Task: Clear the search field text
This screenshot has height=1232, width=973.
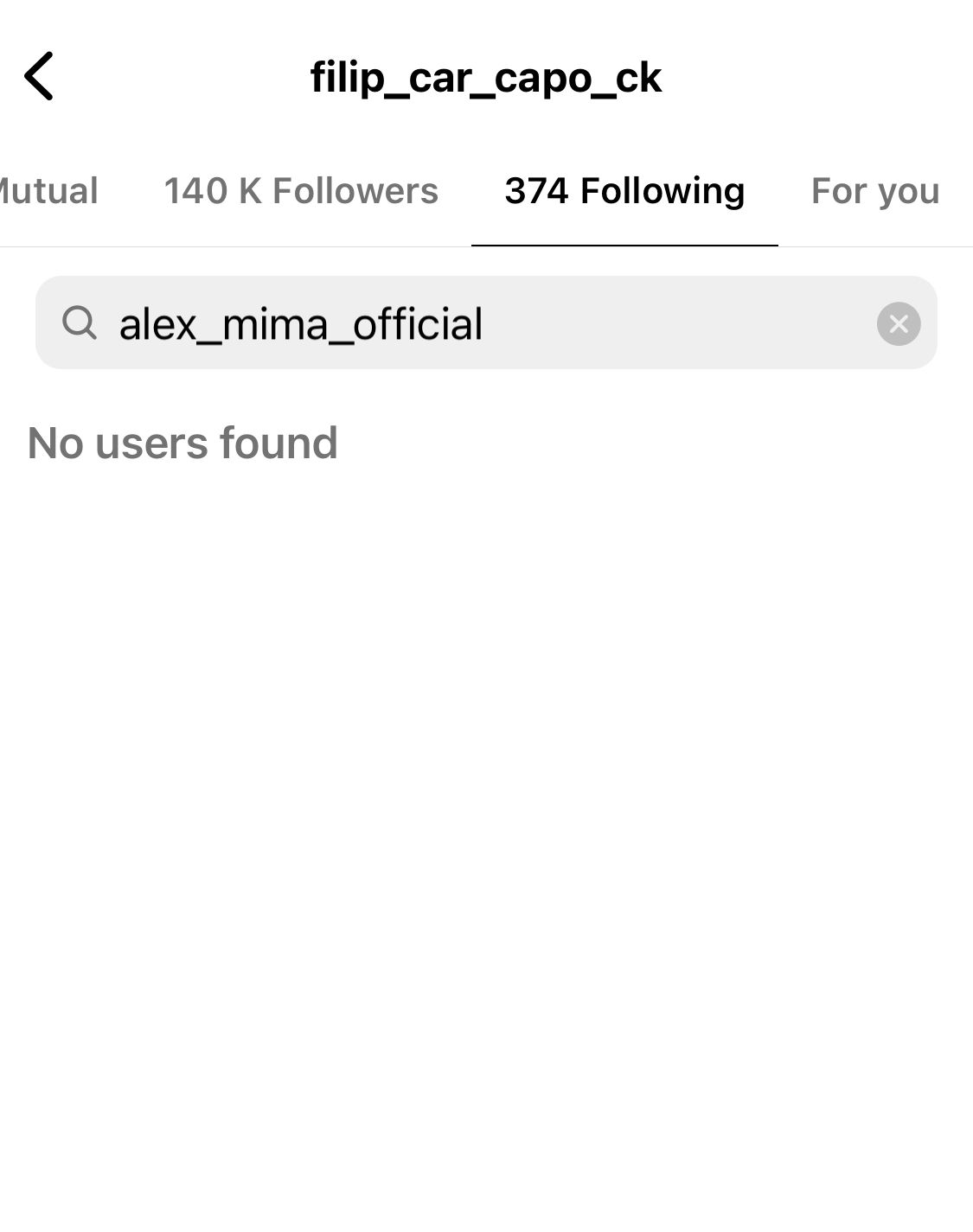Action: pos(899,323)
